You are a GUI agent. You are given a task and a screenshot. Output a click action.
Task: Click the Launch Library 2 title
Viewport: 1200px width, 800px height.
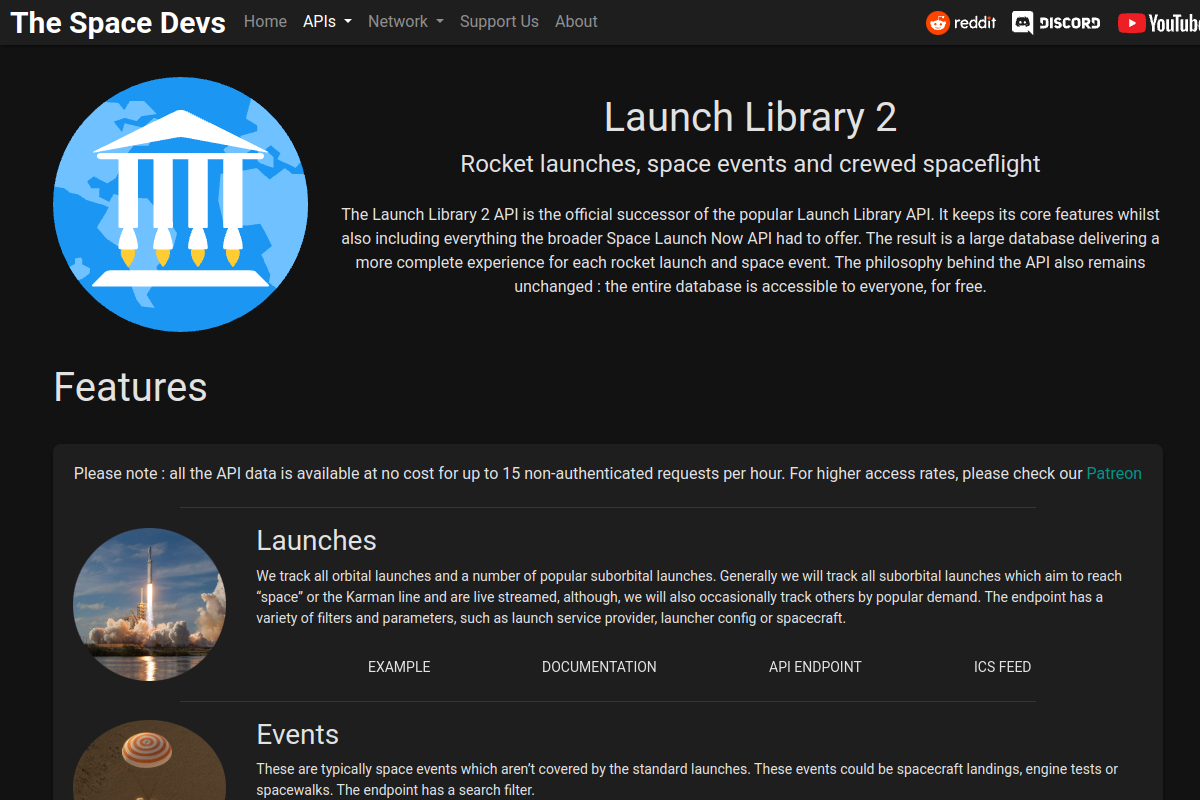[750, 118]
